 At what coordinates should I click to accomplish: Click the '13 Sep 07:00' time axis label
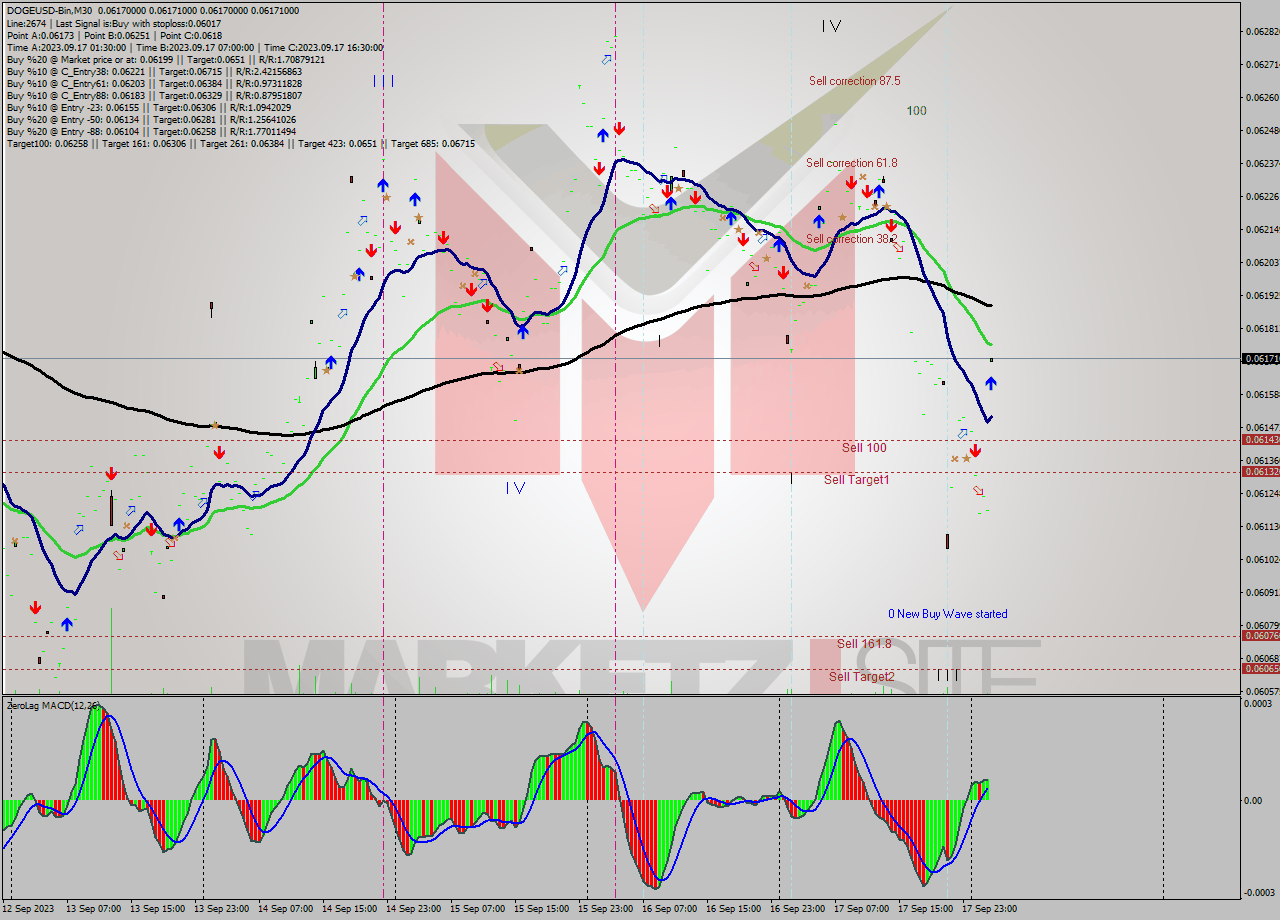93,909
